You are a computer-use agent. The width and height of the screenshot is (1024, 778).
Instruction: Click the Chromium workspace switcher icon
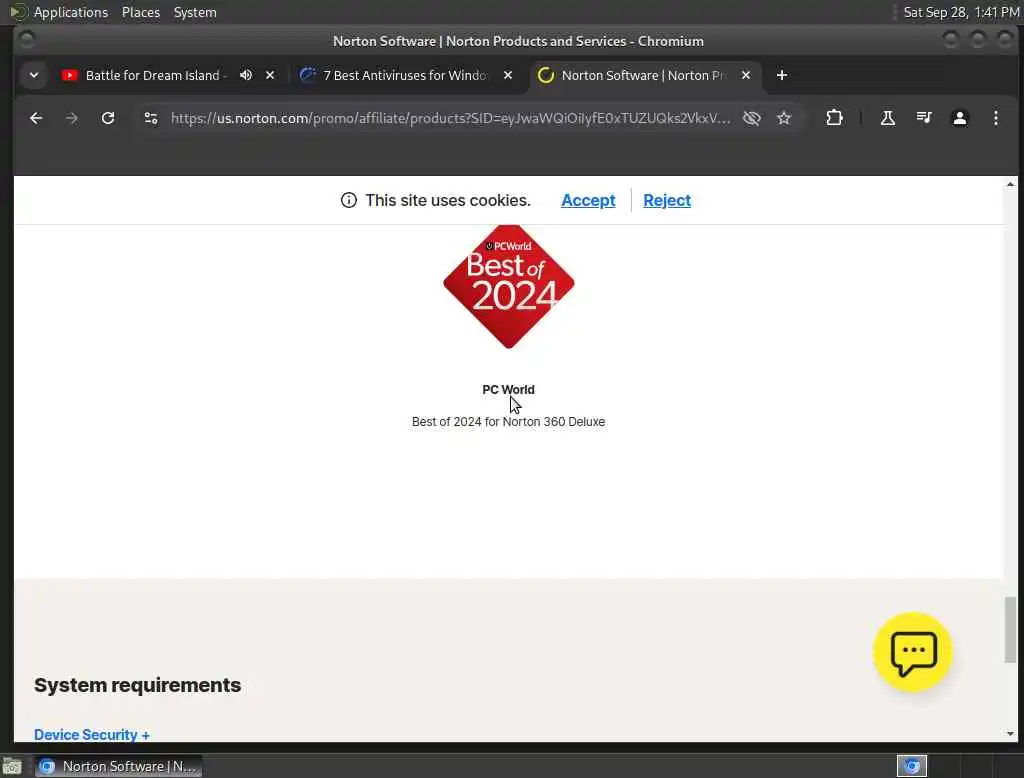click(912, 766)
